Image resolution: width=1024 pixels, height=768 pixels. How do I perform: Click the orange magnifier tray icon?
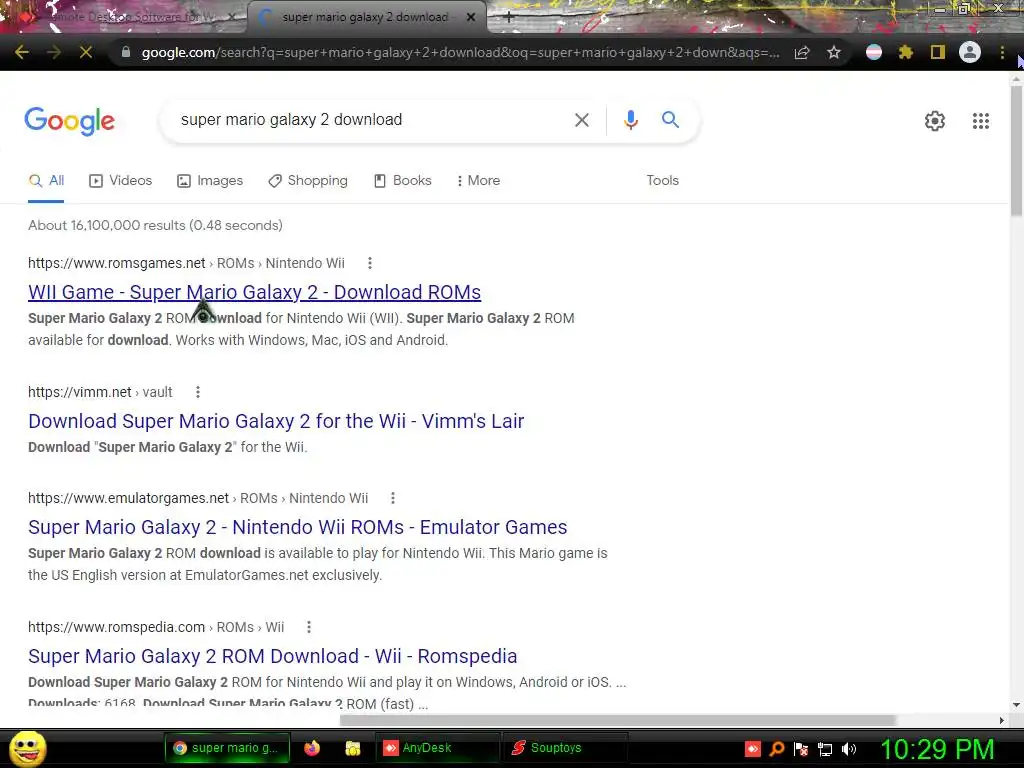pyautogui.click(x=776, y=749)
